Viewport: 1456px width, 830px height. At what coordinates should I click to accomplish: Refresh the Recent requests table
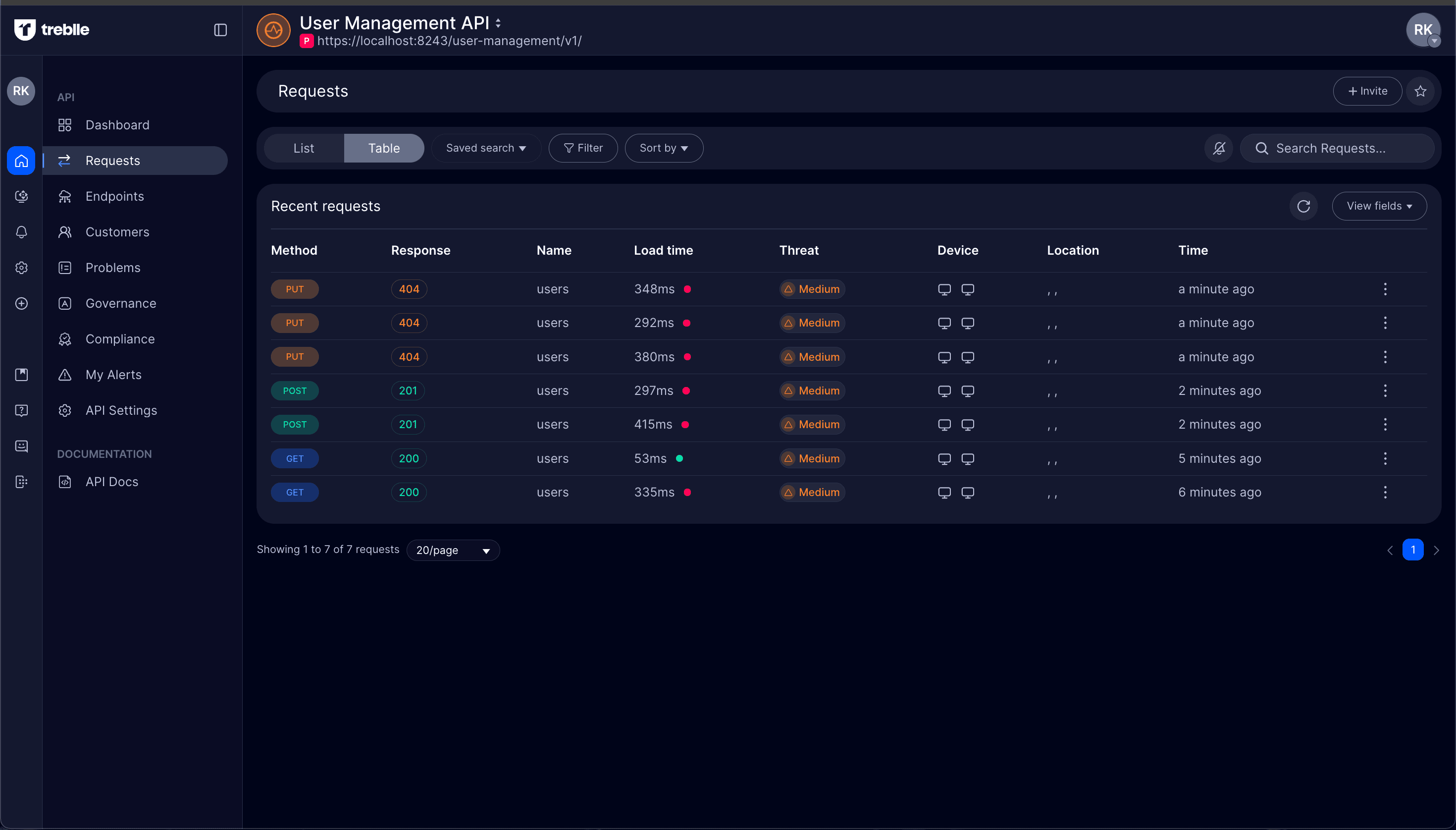point(1303,206)
